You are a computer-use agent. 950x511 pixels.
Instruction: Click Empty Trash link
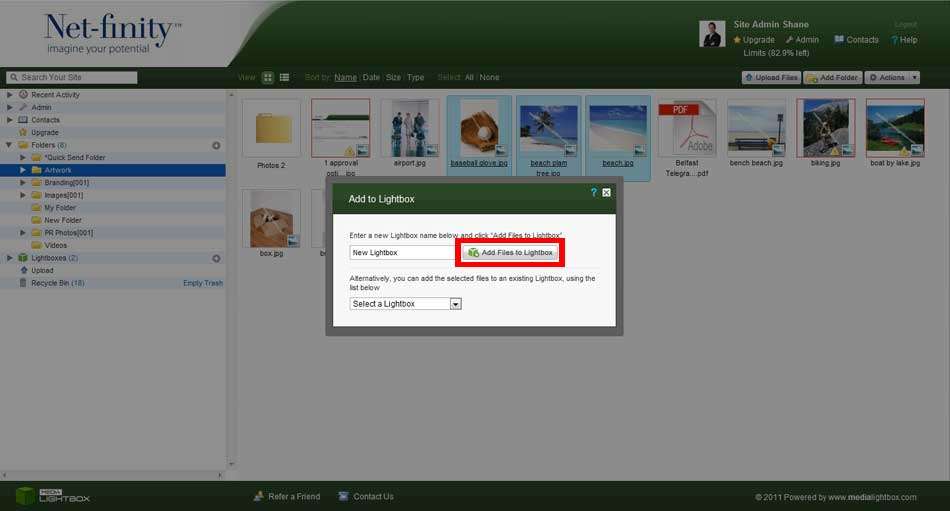tap(203, 283)
